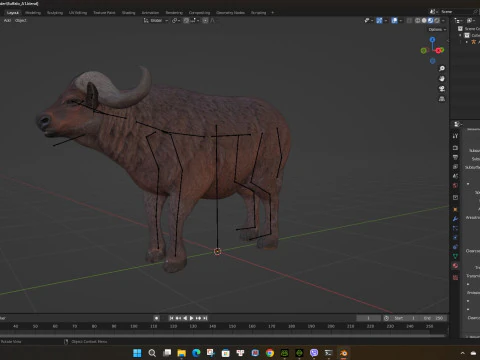Image resolution: width=480 pixels, height=360 pixels.
Task: Jump to the timeline start frame
Action: pyautogui.click(x=171, y=318)
